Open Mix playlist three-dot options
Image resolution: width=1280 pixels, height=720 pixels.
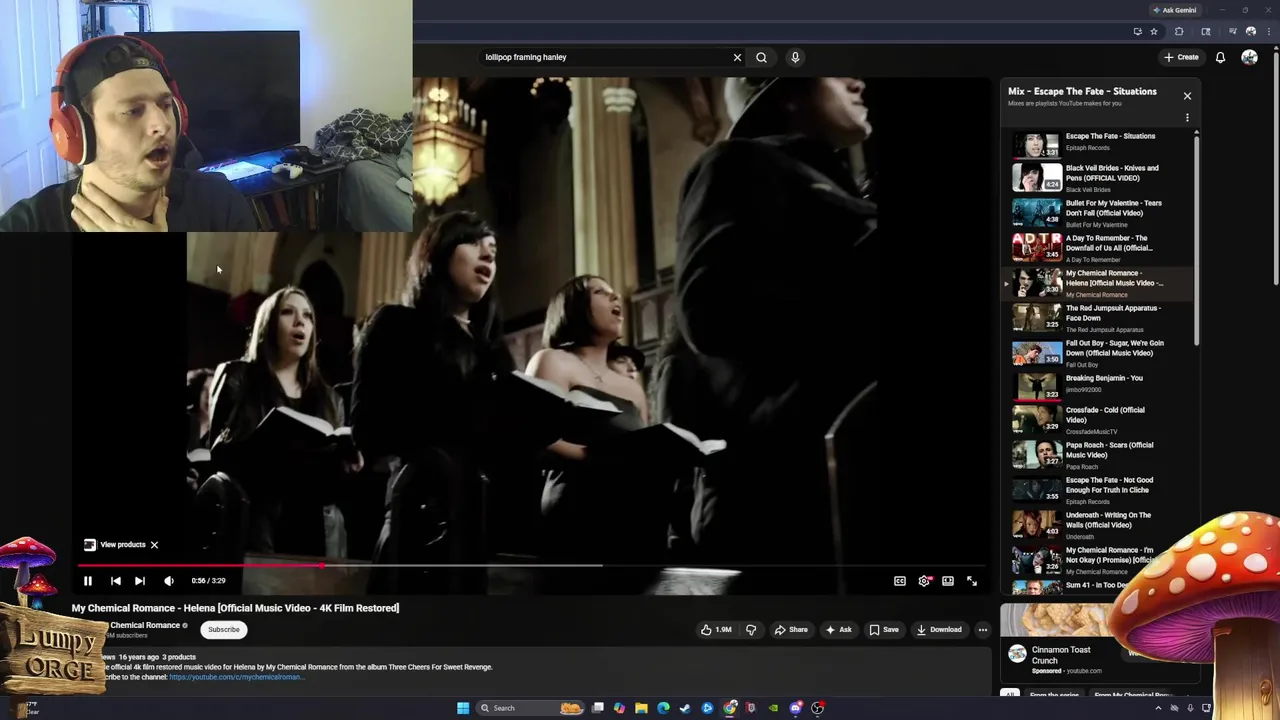[x=1187, y=118]
